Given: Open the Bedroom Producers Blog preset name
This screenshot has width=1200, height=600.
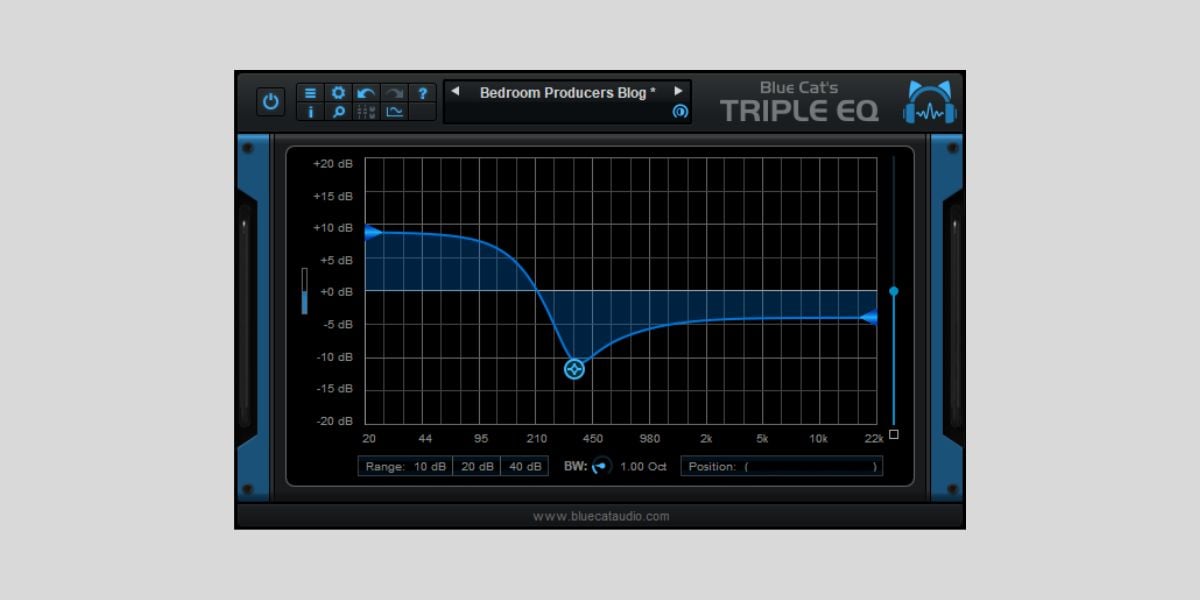Looking at the screenshot, I should (568, 92).
